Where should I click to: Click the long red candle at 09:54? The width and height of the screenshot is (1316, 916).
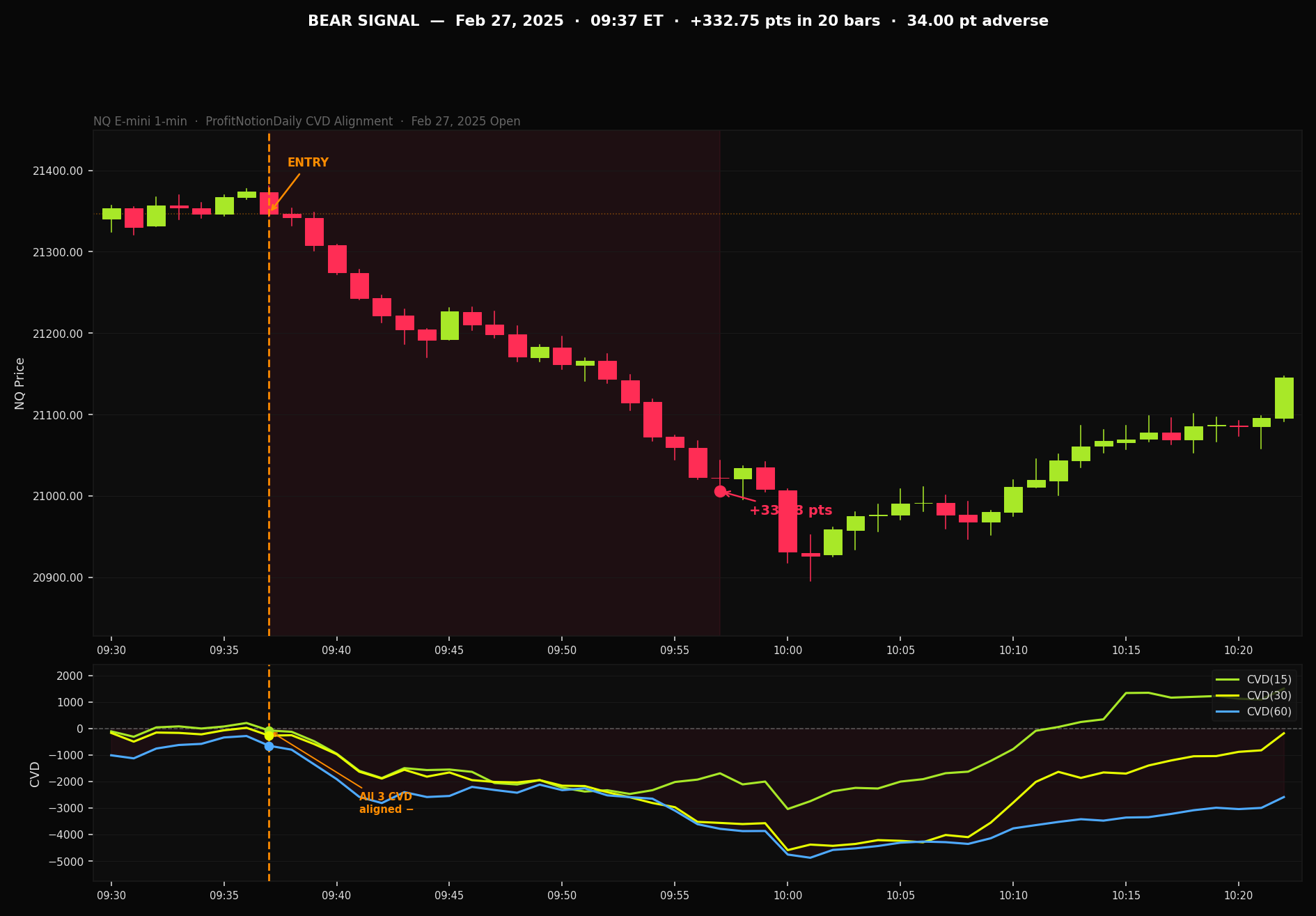click(652, 419)
